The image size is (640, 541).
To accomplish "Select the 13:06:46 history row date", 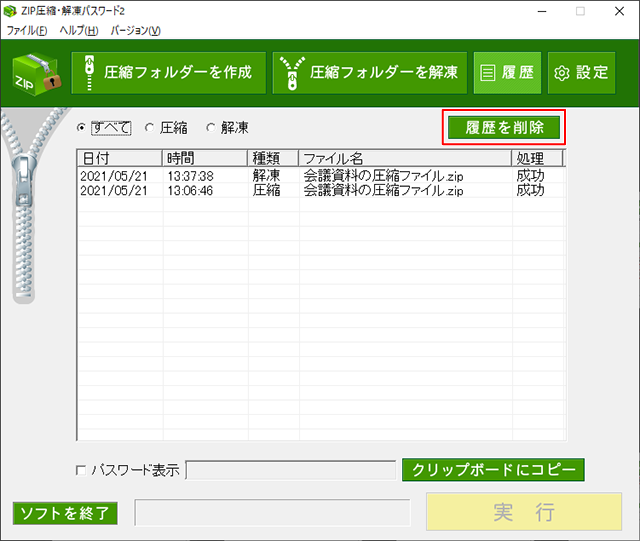I will (x=113, y=191).
